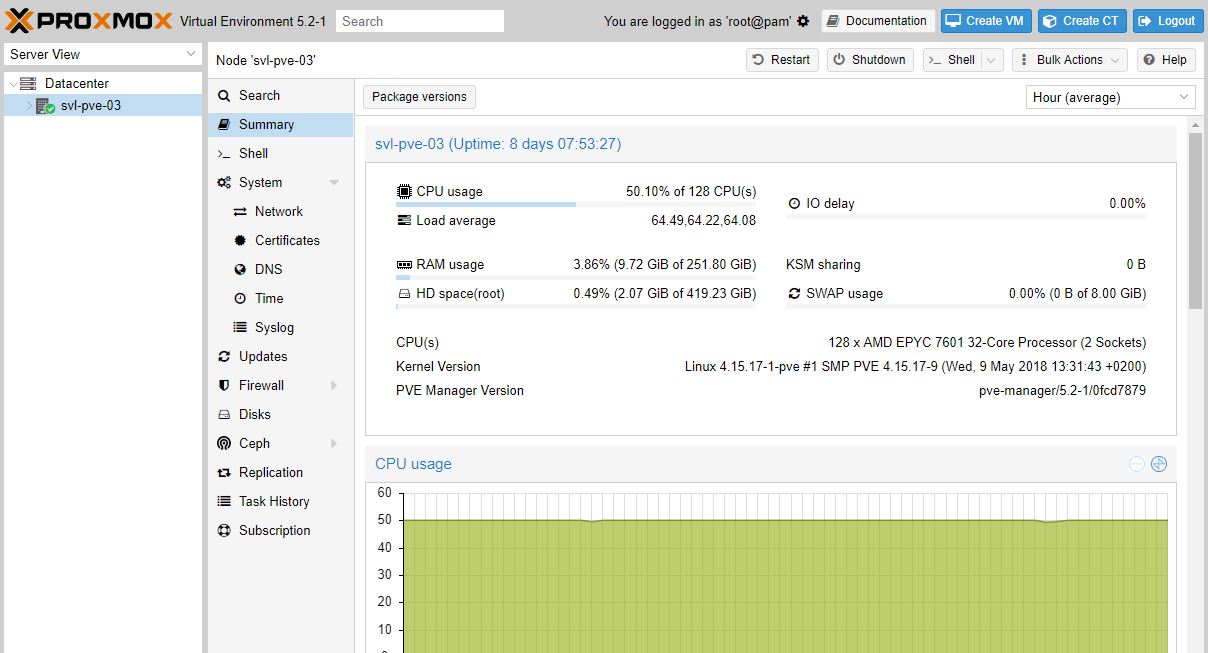Open the Summary menu item
Viewport: 1208px width, 653px height.
280,125
